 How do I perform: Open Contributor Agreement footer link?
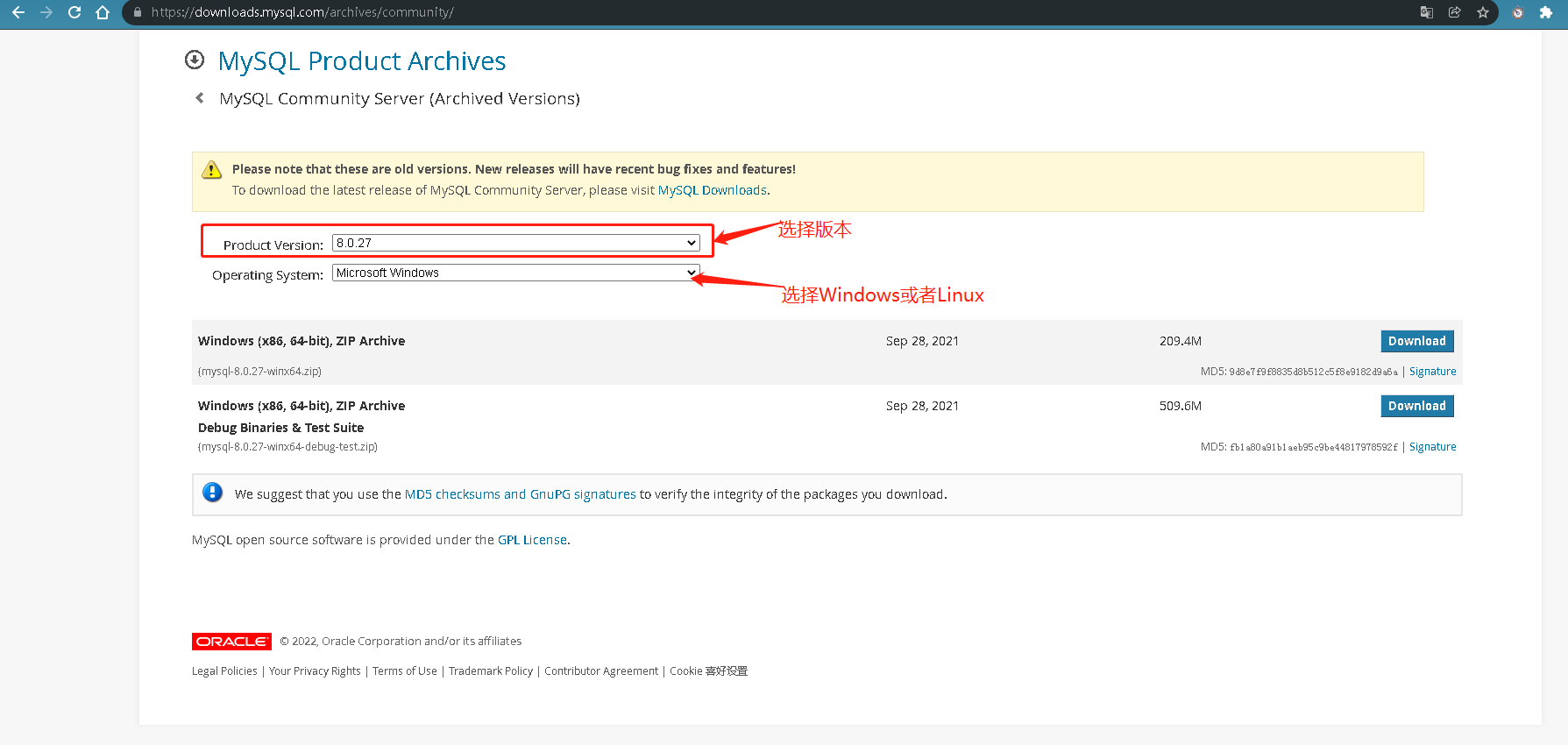coord(601,671)
